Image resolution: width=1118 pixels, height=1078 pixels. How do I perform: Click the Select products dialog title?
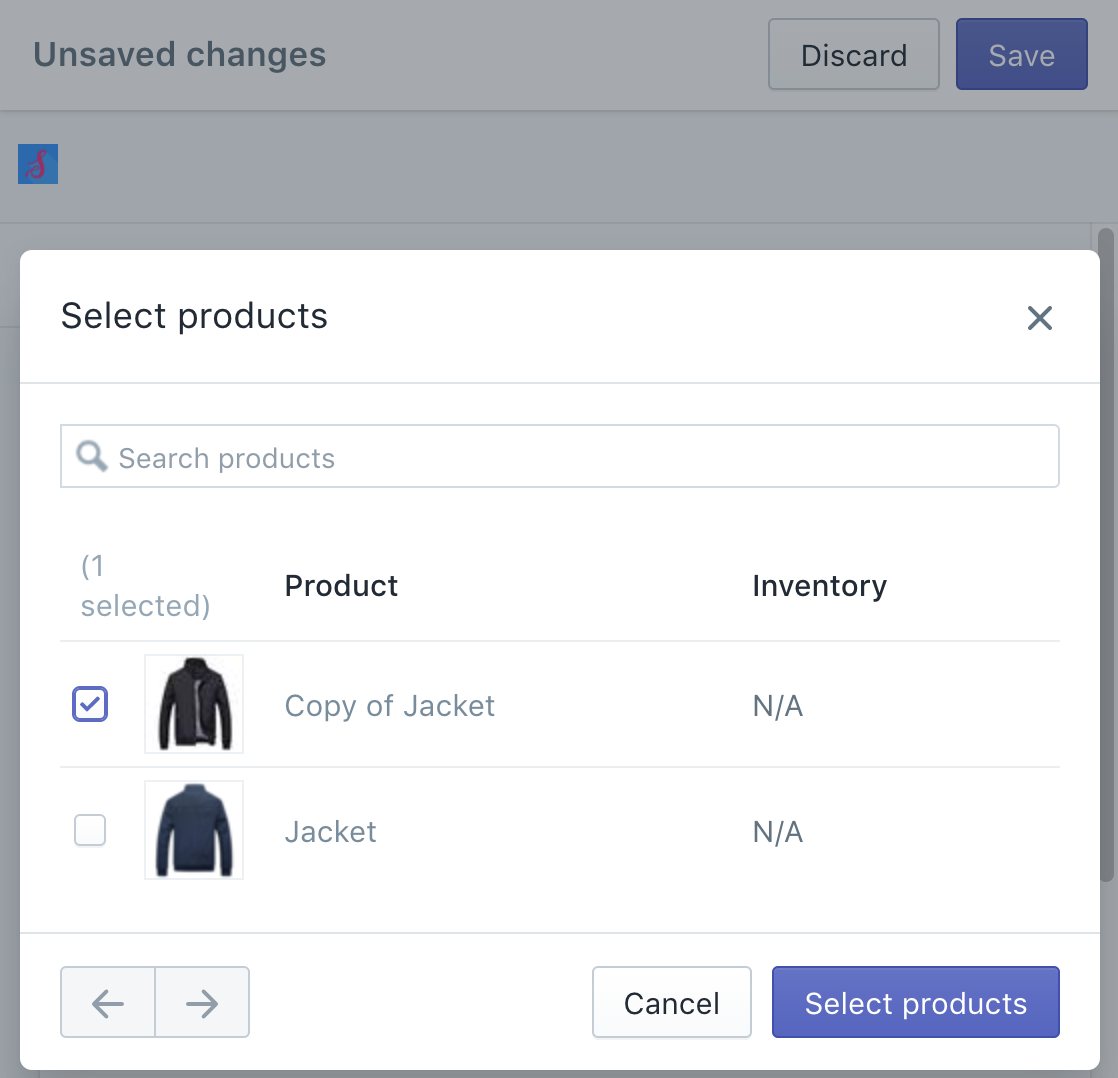(x=194, y=317)
